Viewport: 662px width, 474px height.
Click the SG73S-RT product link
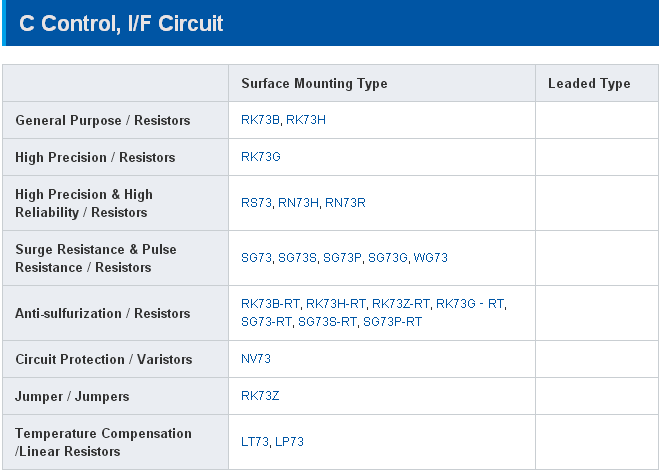(327, 322)
